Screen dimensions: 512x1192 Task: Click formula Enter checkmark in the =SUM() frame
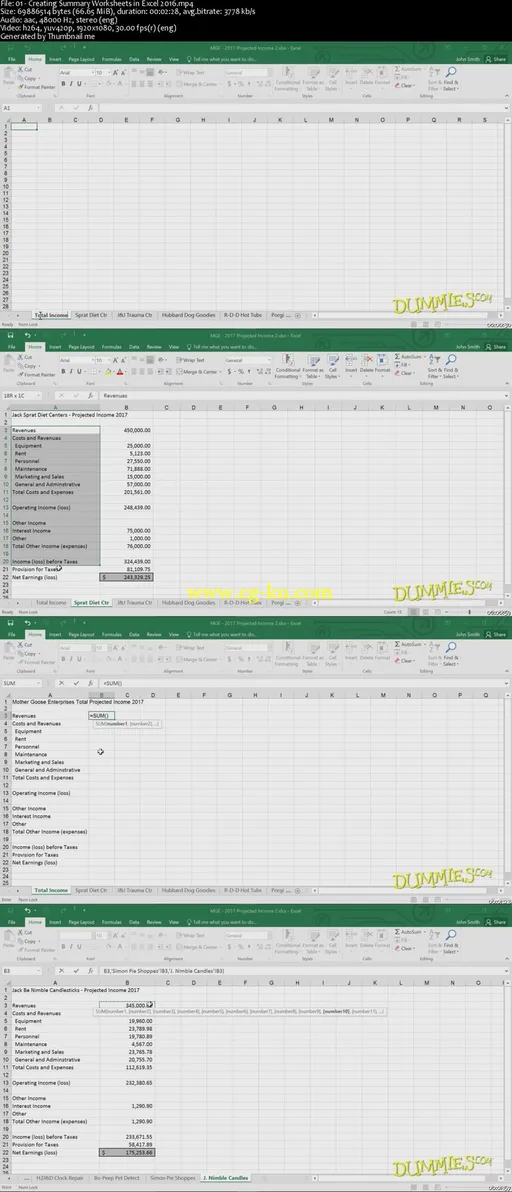[x=75, y=683]
